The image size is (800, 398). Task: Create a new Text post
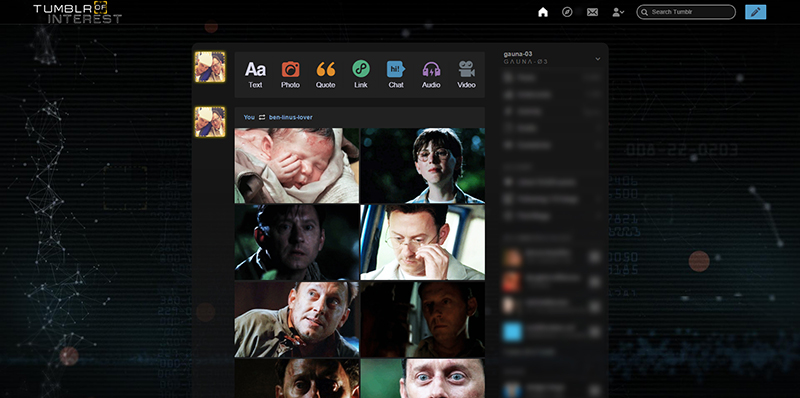[x=255, y=74]
